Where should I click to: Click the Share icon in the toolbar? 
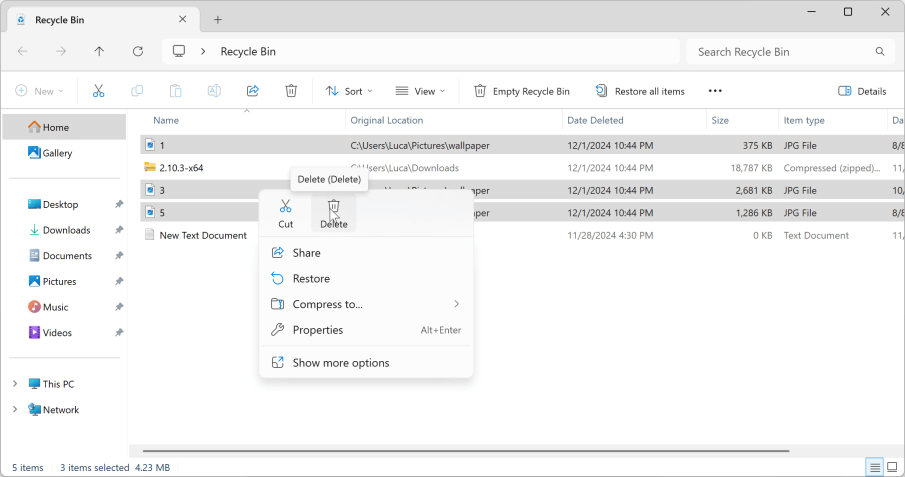253,91
